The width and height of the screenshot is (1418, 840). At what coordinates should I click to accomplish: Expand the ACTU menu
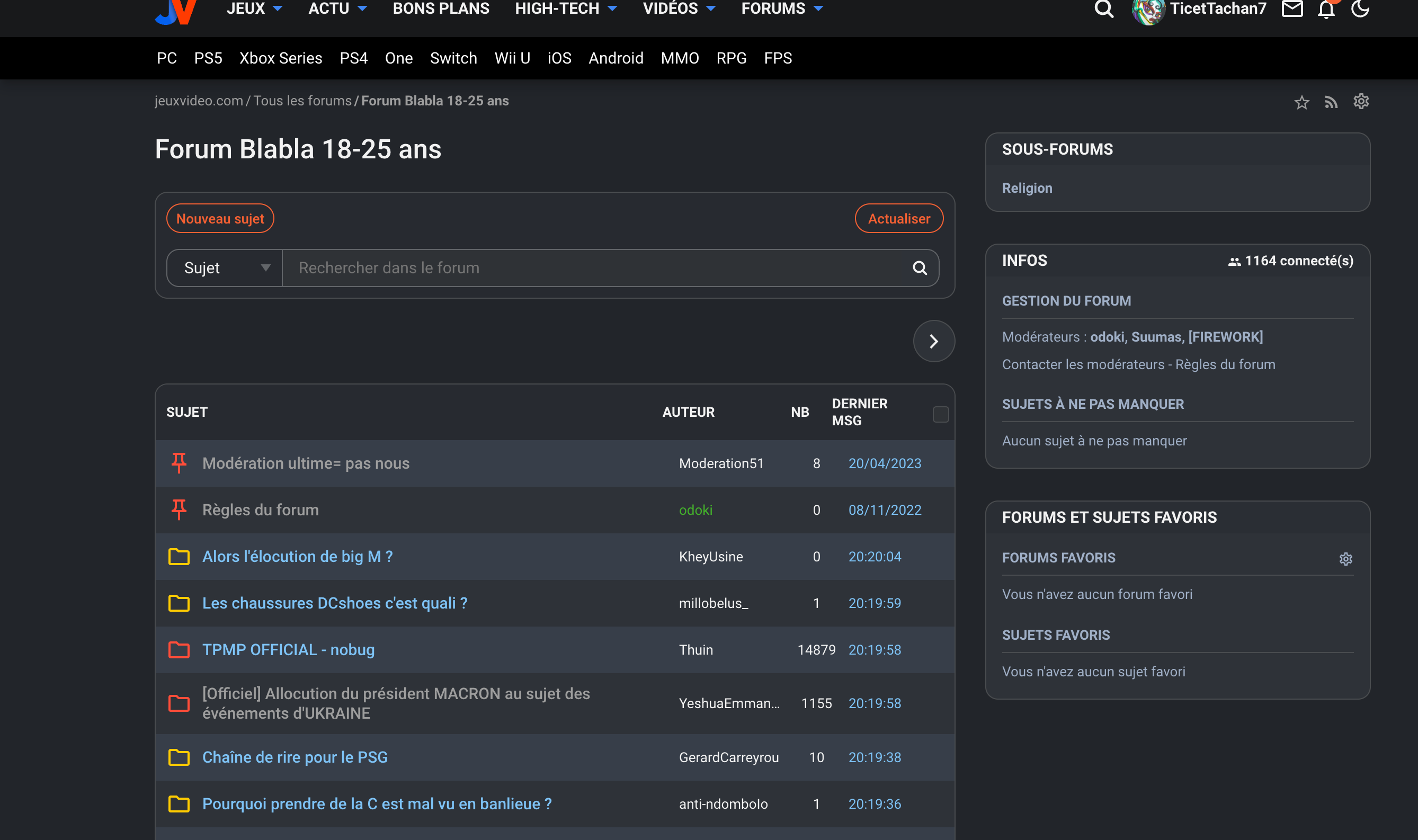click(337, 8)
